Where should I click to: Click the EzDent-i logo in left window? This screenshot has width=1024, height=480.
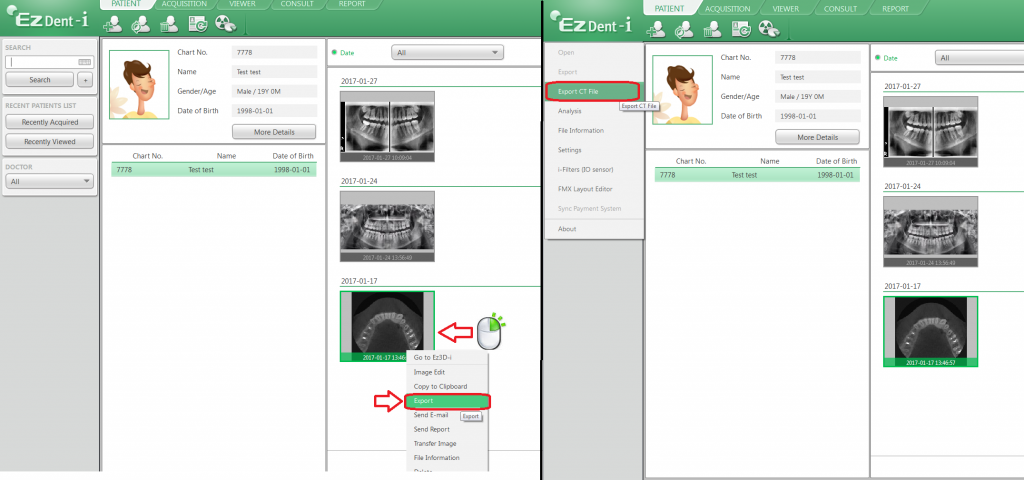(47, 18)
